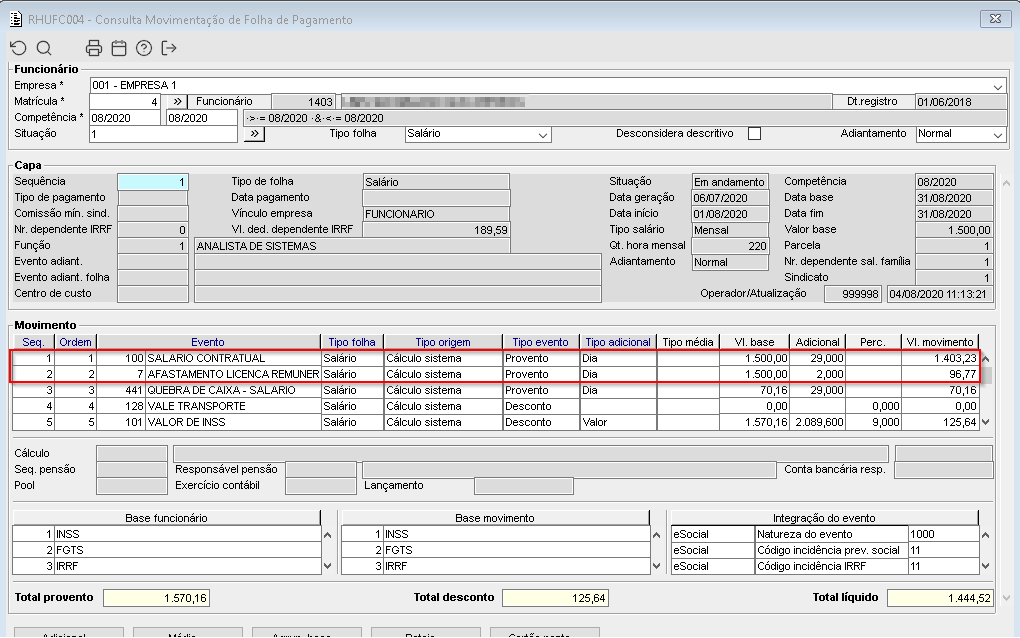The width and height of the screenshot is (1020, 638).
Task: Click the exit door toolbar icon
Action: tap(169, 48)
